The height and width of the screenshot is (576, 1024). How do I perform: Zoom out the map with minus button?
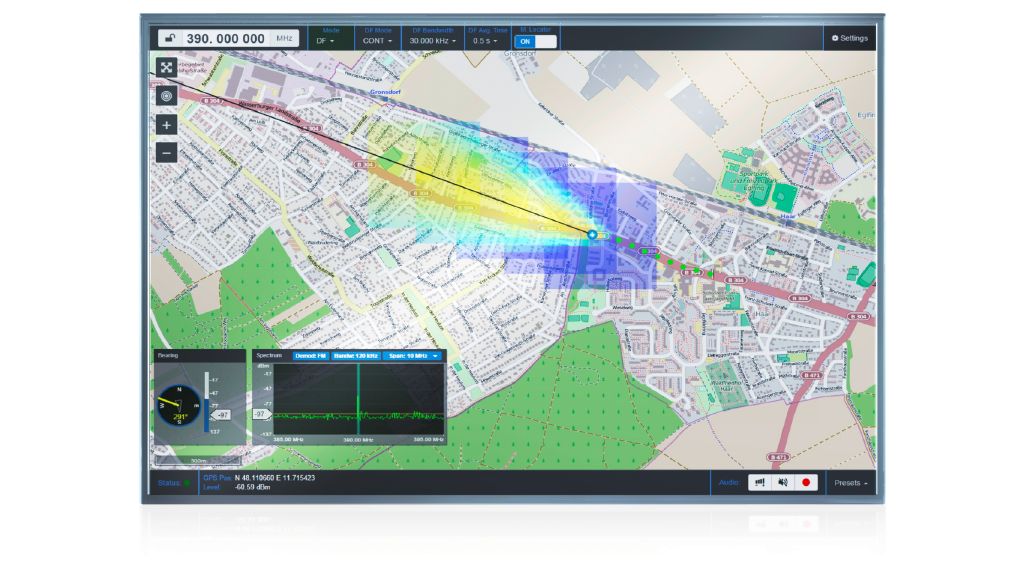pyautogui.click(x=167, y=153)
